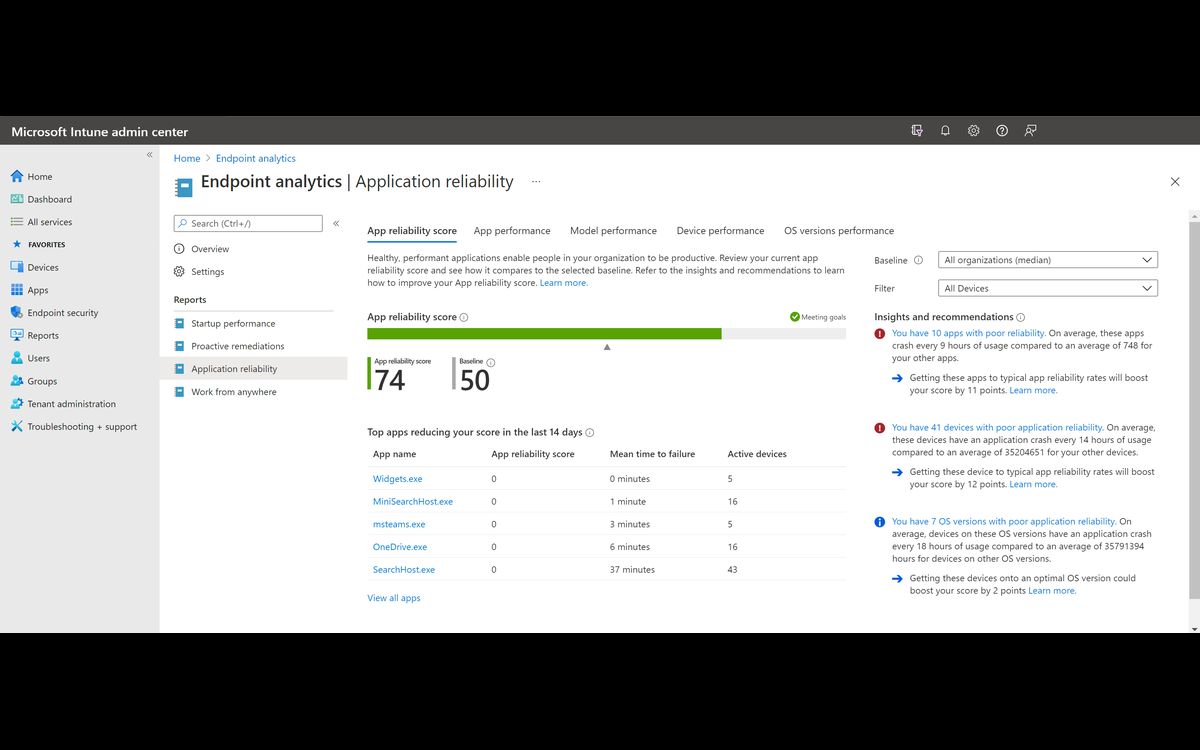Screen dimensions: 1200x750
Task: Open the portal Cloud Shell icon
Action: [x=917, y=131]
